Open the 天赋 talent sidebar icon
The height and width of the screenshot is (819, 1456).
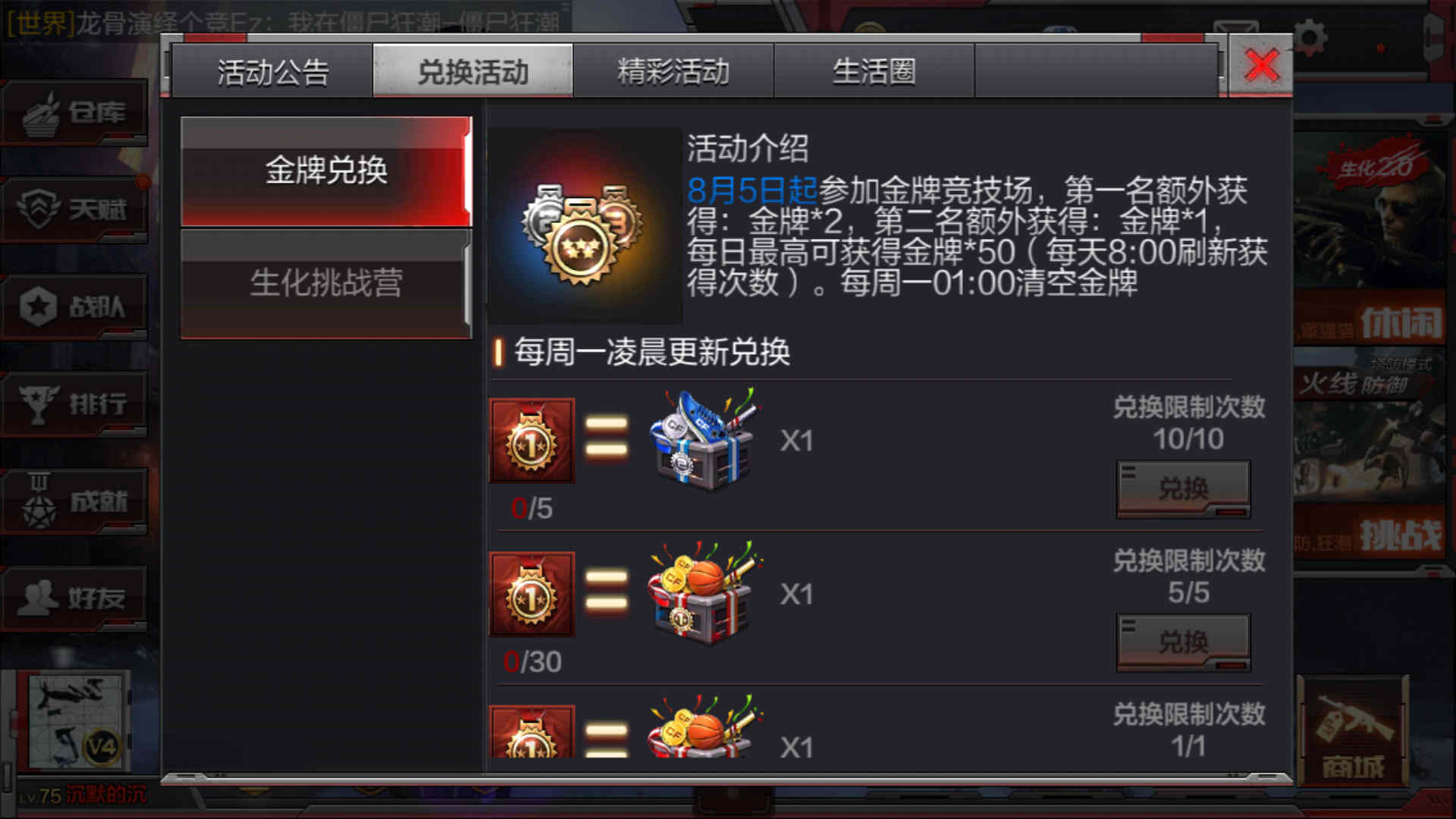74,209
